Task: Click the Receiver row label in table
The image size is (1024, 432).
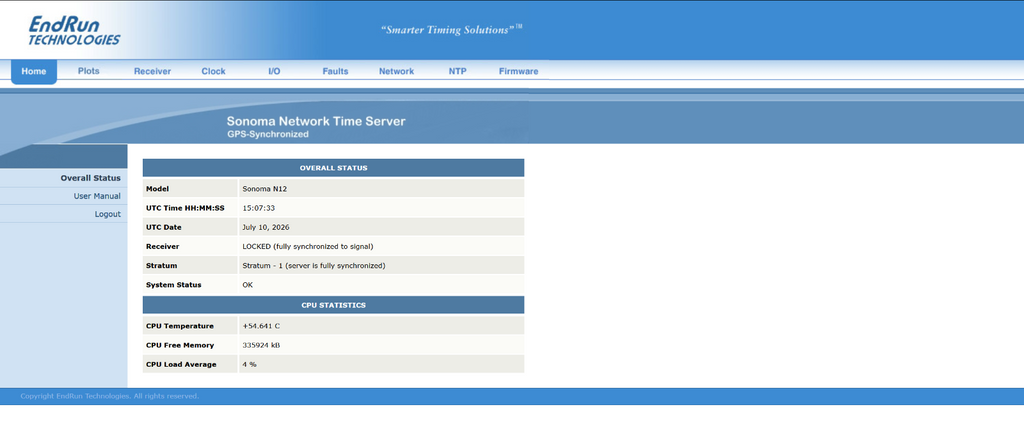Action: pos(163,247)
